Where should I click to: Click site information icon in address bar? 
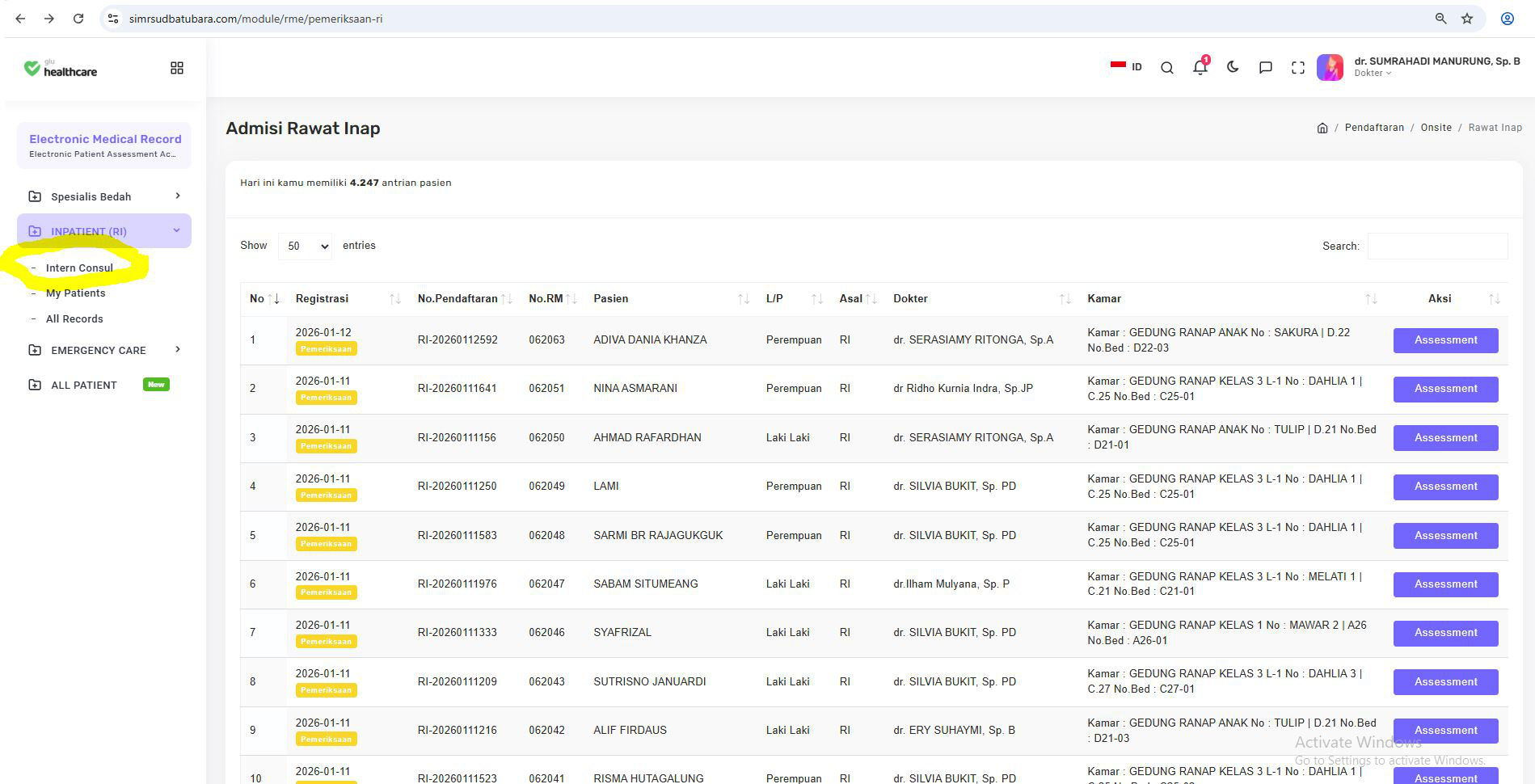pos(114,19)
